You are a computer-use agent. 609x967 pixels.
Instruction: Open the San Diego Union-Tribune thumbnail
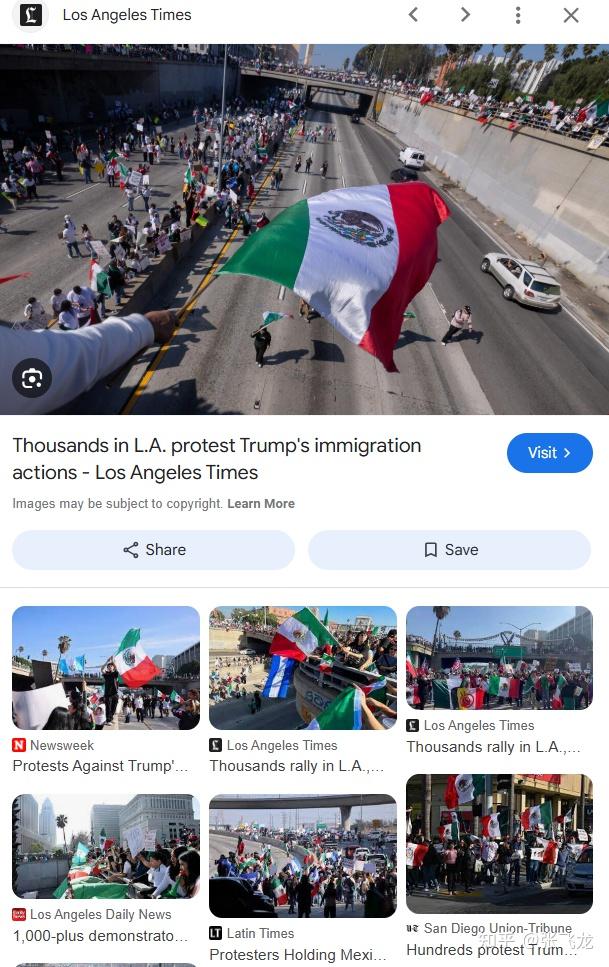click(500, 844)
